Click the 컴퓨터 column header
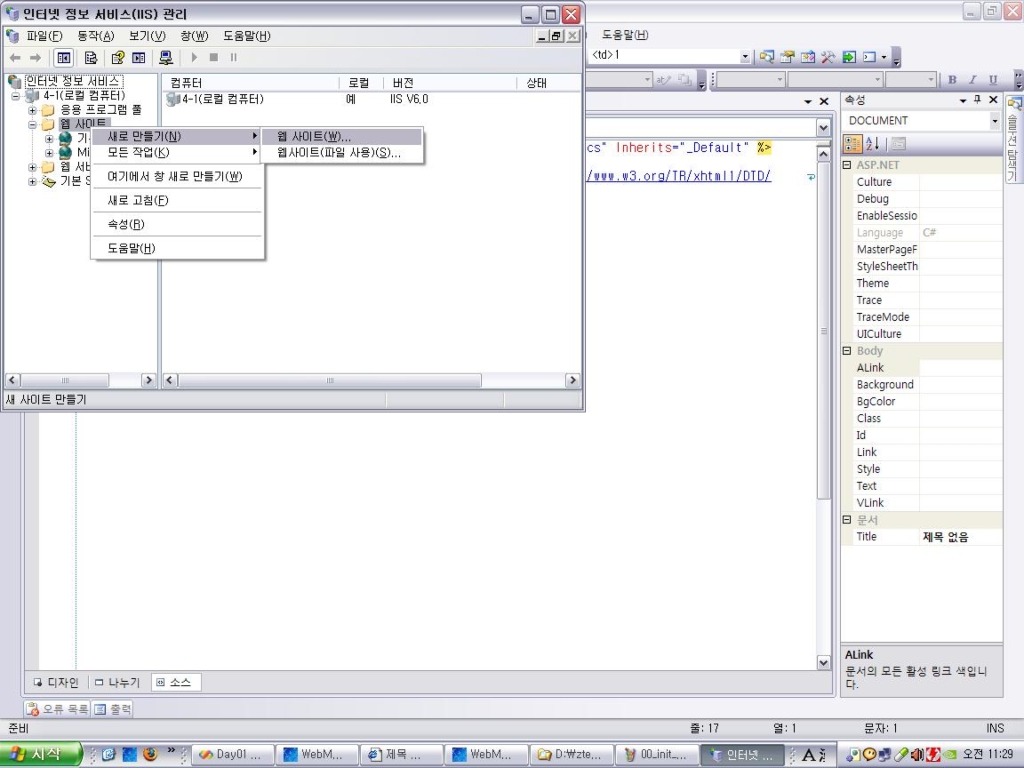1024x768 pixels. point(252,83)
